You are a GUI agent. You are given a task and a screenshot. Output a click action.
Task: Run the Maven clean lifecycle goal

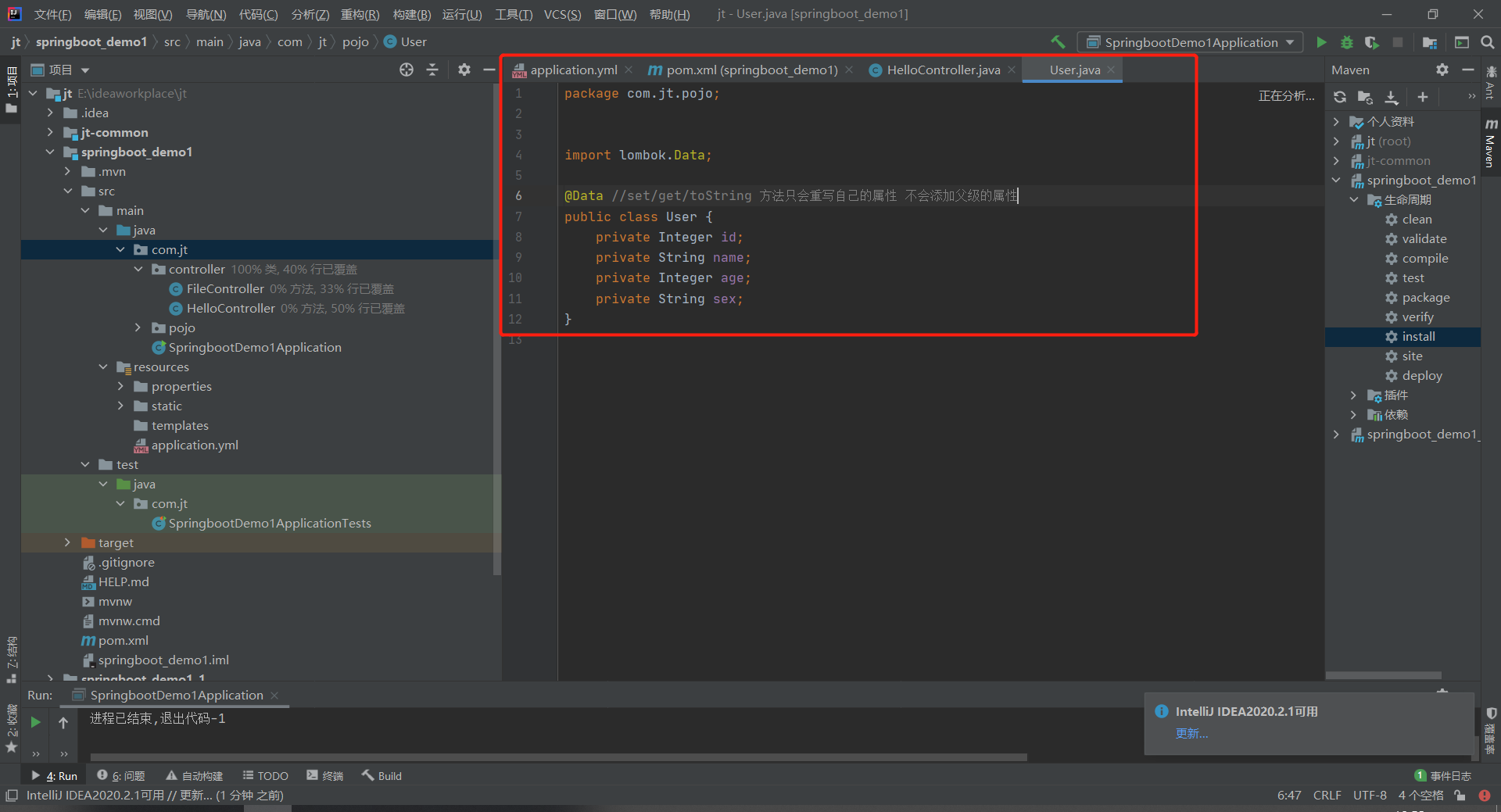pyautogui.click(x=1417, y=220)
